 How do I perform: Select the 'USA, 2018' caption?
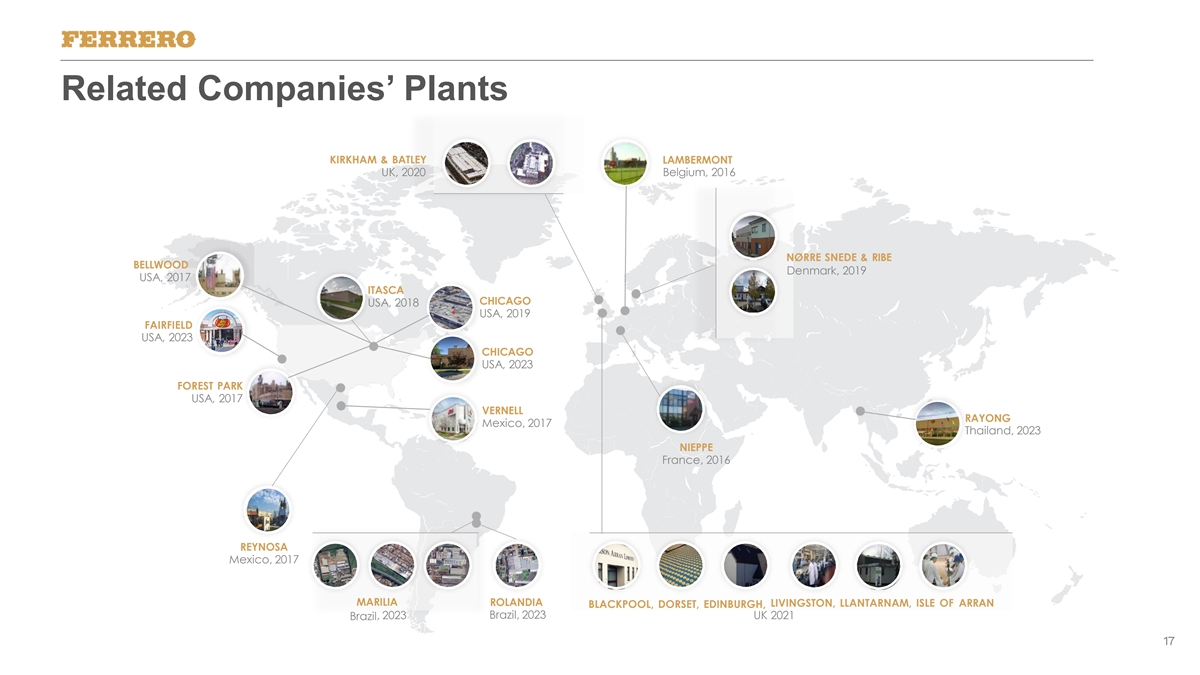pos(393,303)
